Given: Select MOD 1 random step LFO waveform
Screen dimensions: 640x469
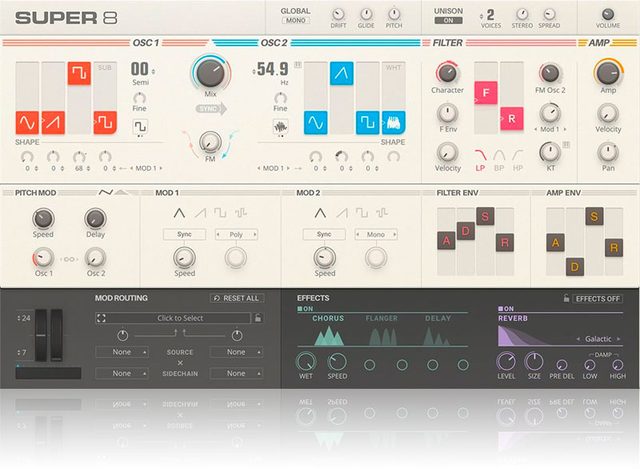Looking at the screenshot, I should (x=240, y=213).
